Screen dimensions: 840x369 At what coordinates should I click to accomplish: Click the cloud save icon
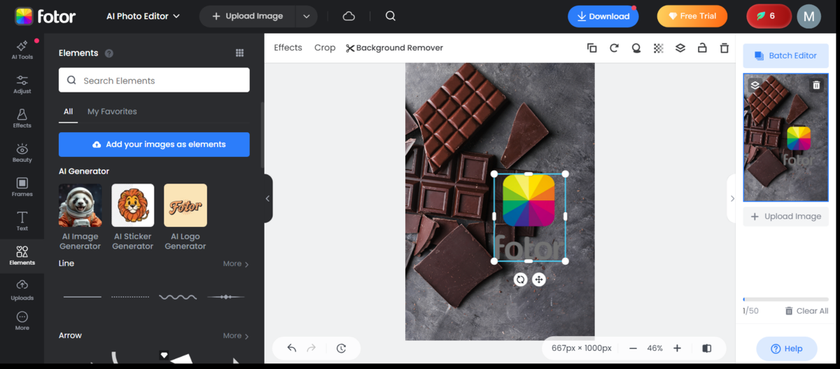coord(349,16)
